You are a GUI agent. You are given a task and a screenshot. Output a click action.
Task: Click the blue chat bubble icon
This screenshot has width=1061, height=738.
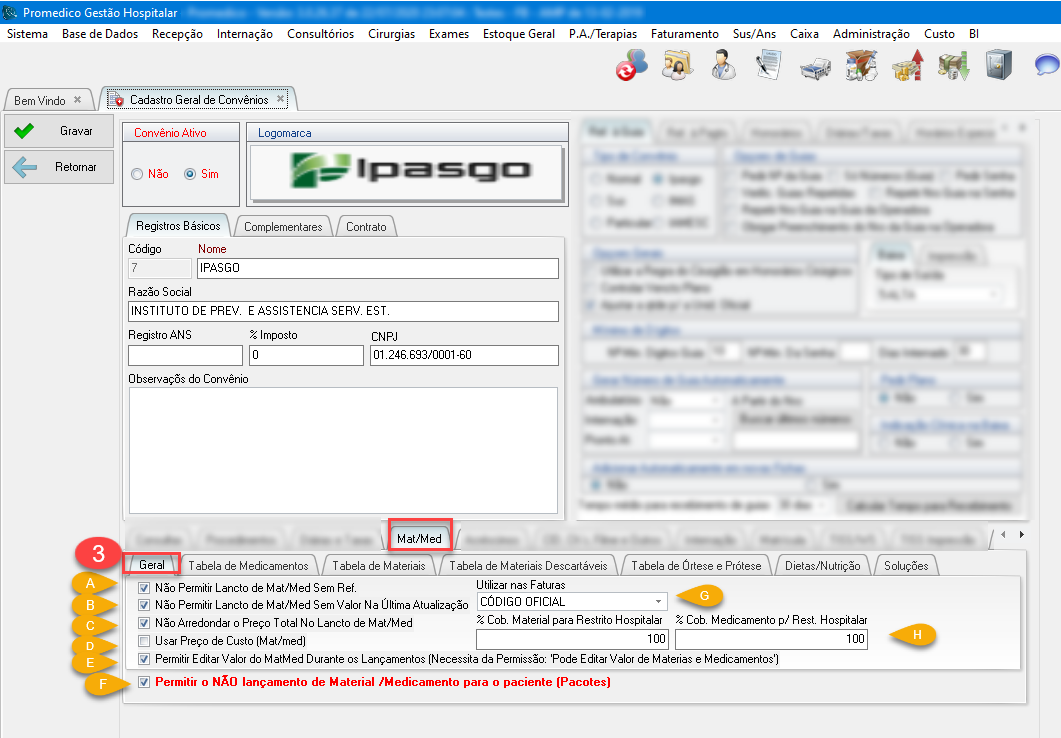pos(1045,66)
